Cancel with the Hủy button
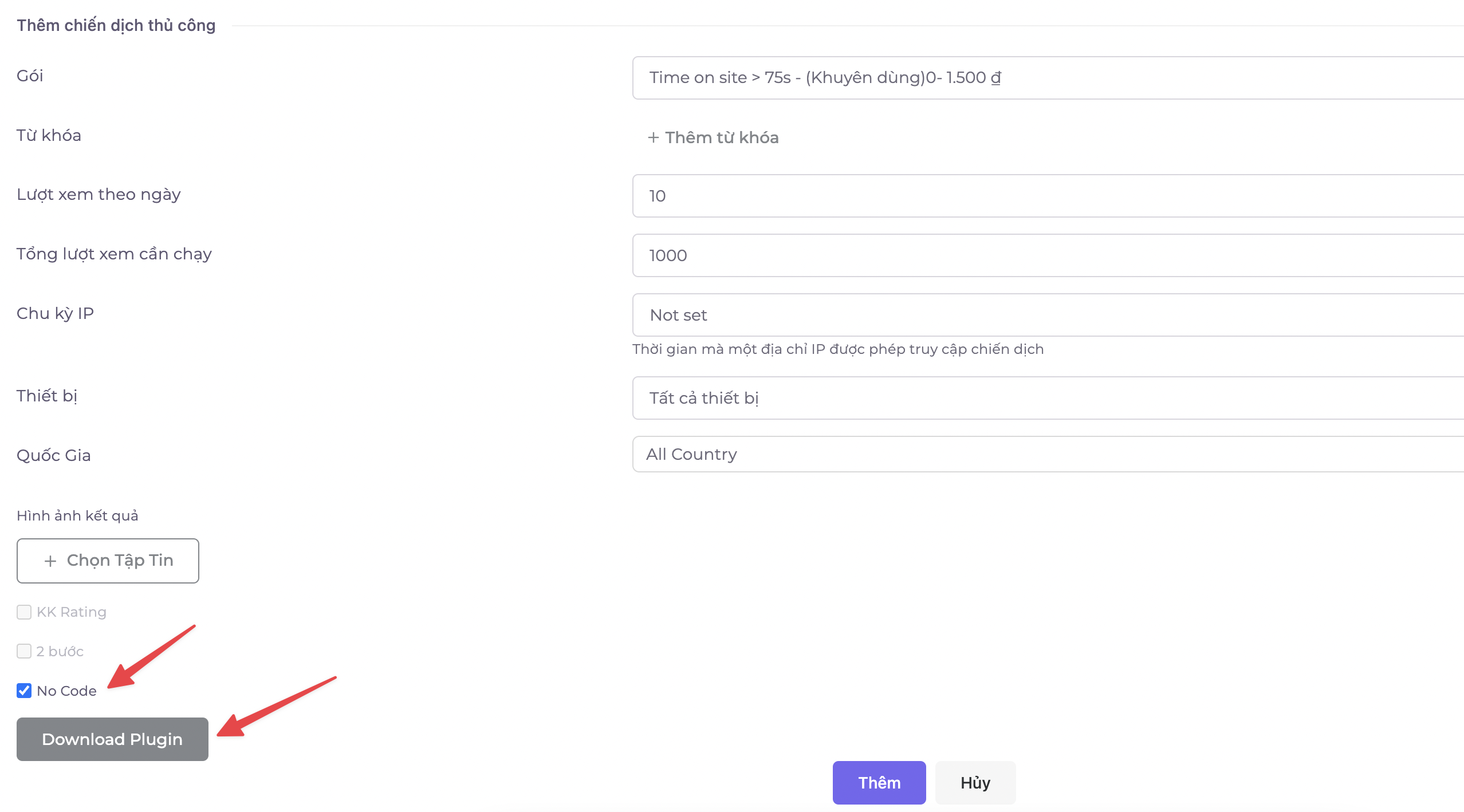This screenshot has height=812, width=1464. pyautogui.click(x=975, y=783)
